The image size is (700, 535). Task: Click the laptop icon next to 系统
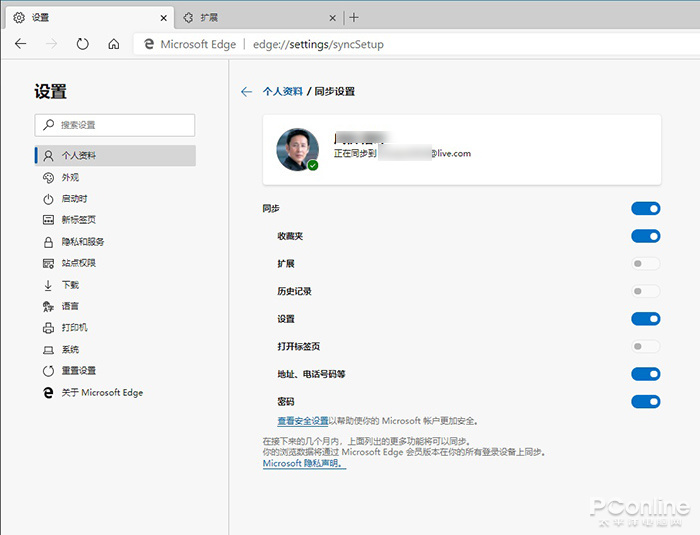(48, 350)
